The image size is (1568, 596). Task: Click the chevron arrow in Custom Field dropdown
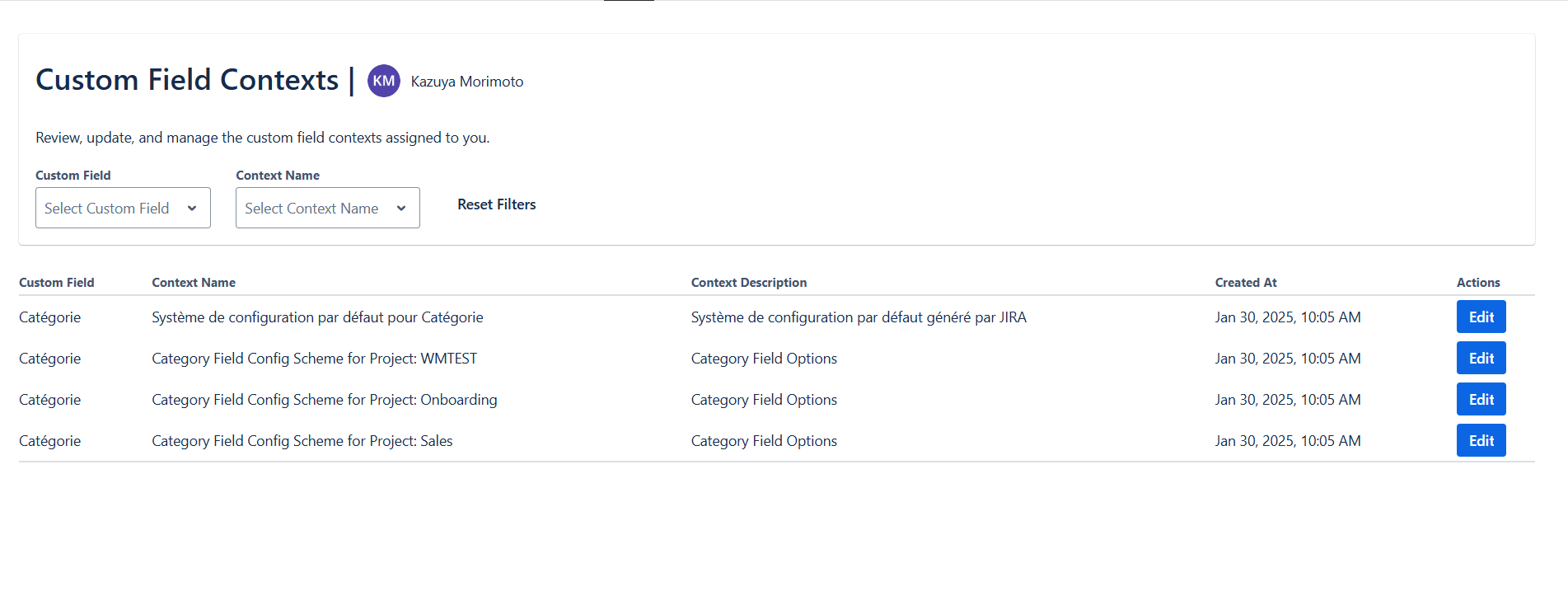(192, 209)
